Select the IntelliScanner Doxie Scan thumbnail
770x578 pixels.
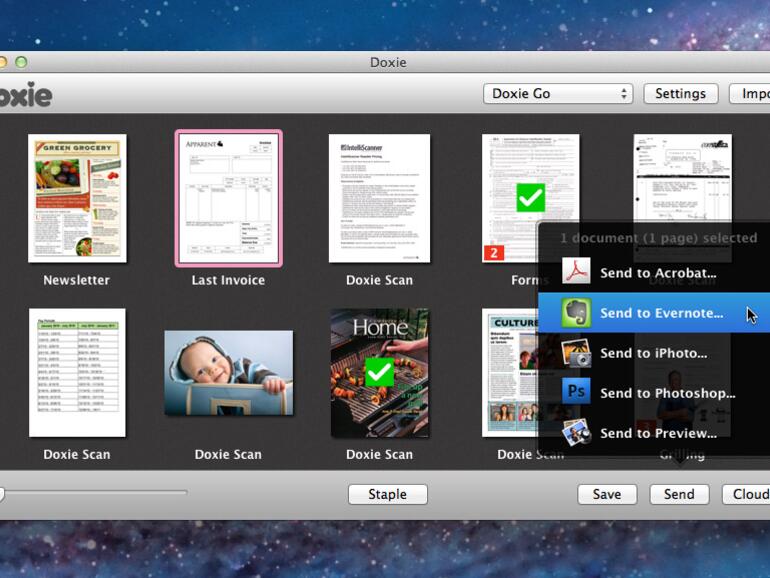point(379,198)
